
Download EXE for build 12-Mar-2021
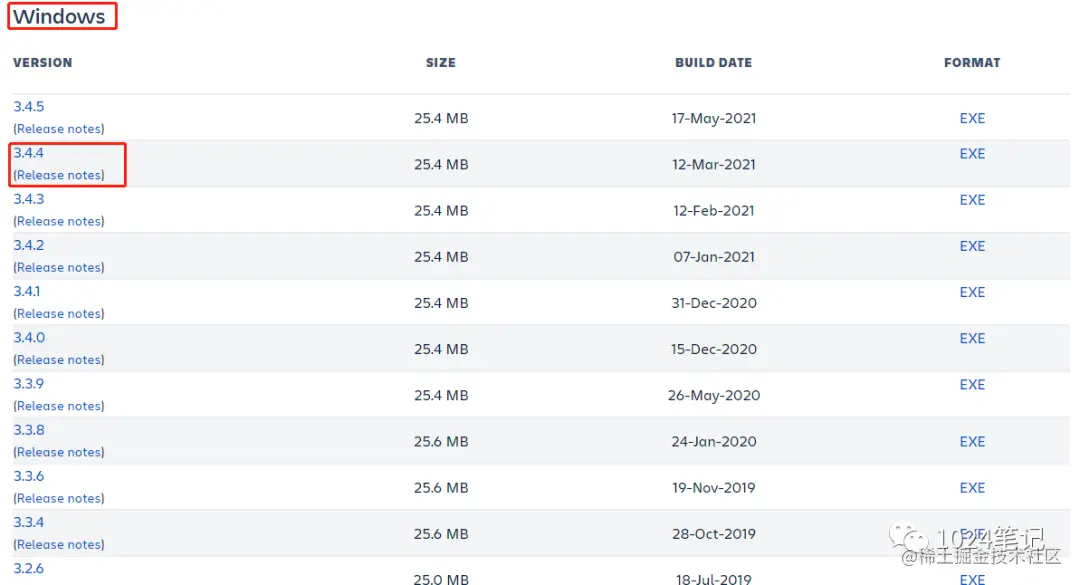tap(972, 154)
